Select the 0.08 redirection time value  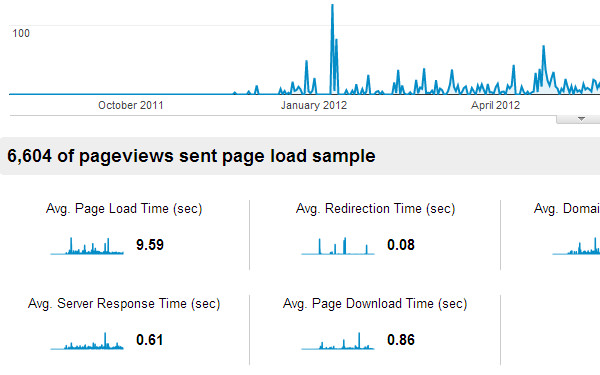point(401,245)
